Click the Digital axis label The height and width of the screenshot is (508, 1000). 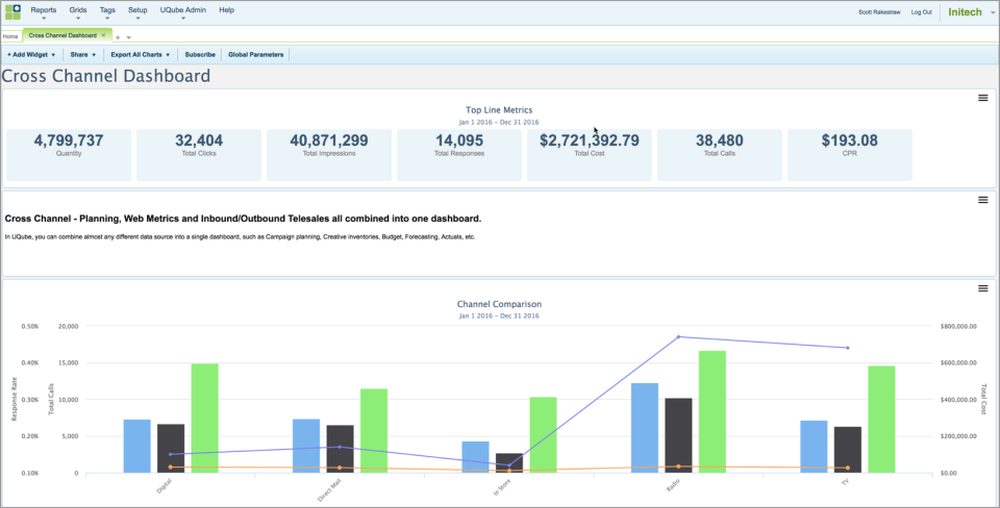[x=164, y=487]
